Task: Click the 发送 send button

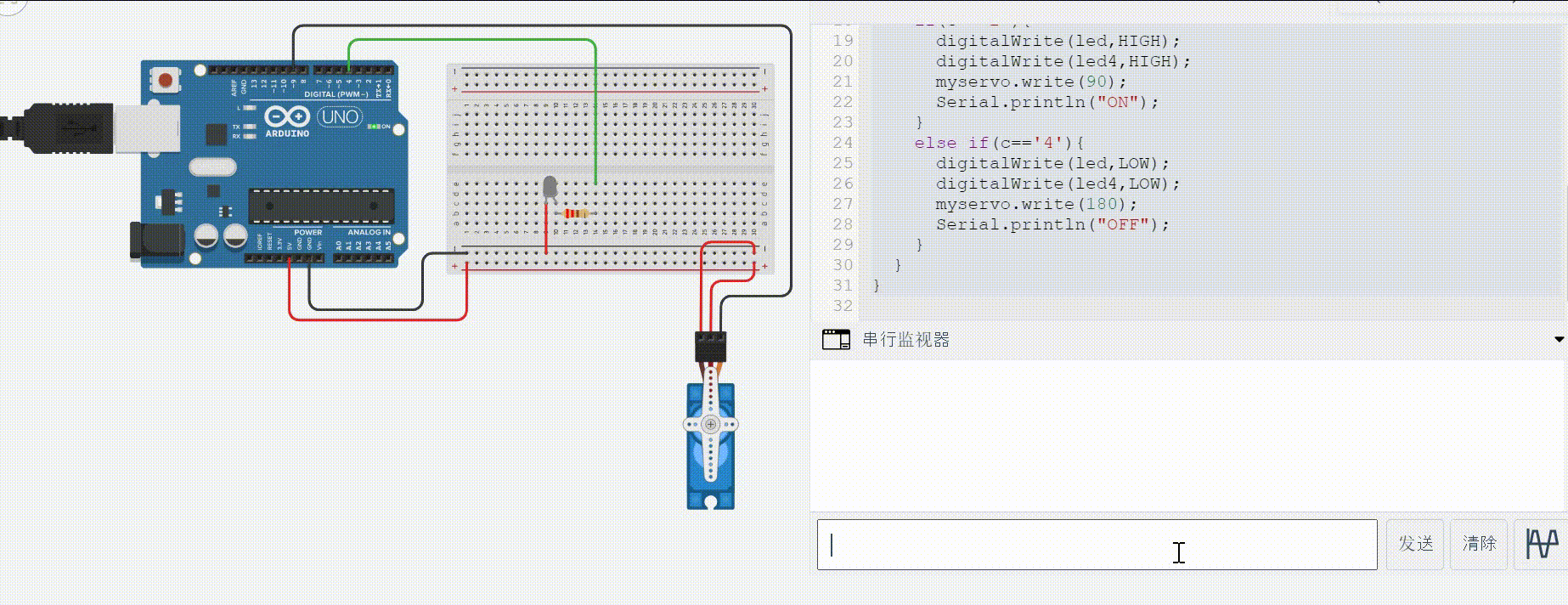Action: tap(1415, 544)
